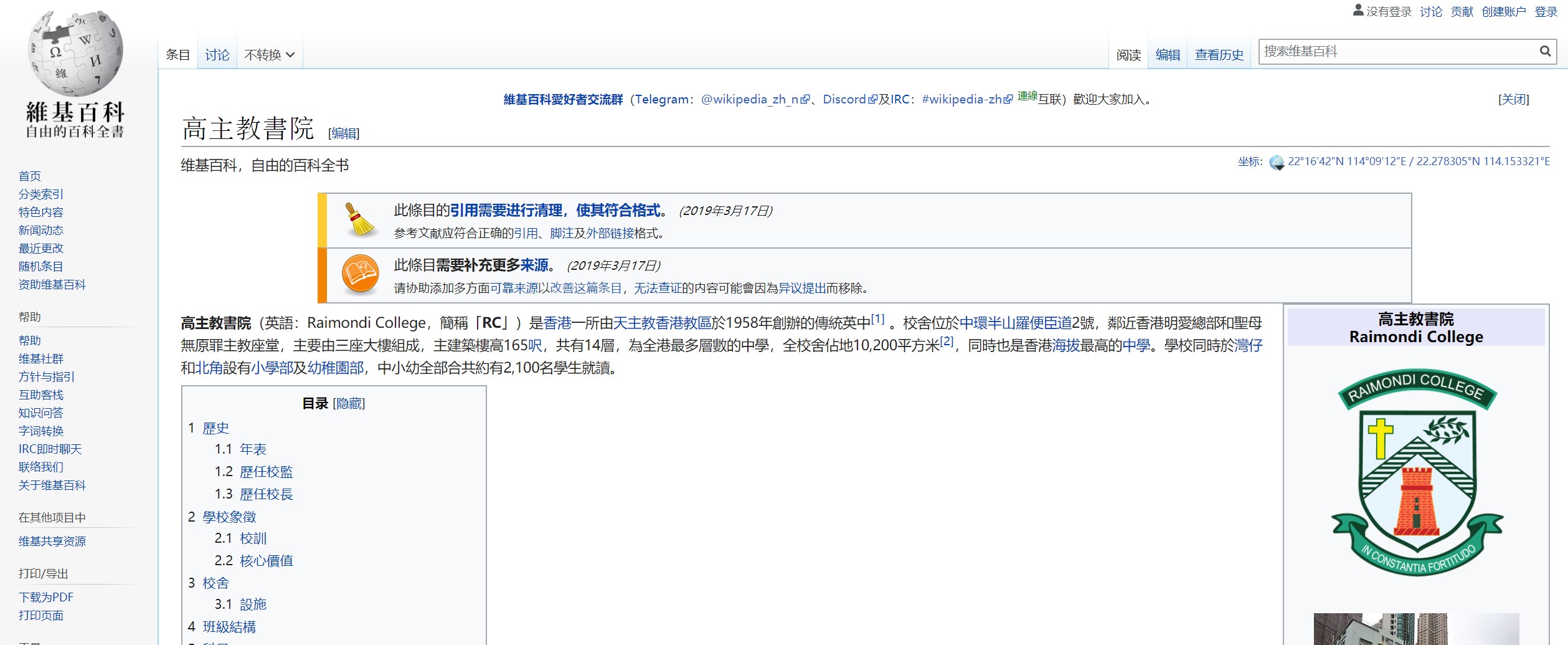Open top-bar 讨论 user link
The width and height of the screenshot is (1568, 645).
[x=1431, y=11]
